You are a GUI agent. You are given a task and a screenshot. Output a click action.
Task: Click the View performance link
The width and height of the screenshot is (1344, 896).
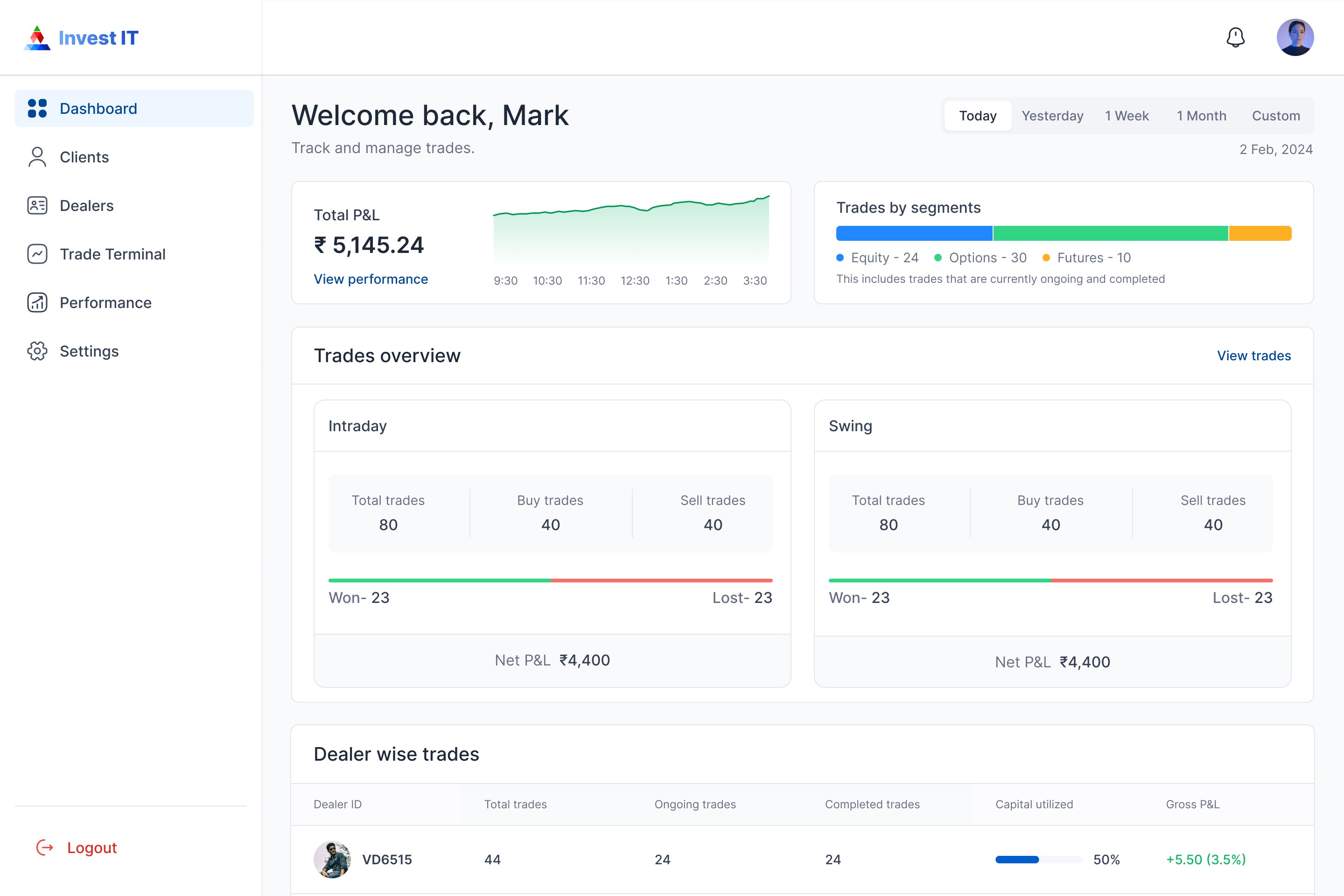(370, 279)
